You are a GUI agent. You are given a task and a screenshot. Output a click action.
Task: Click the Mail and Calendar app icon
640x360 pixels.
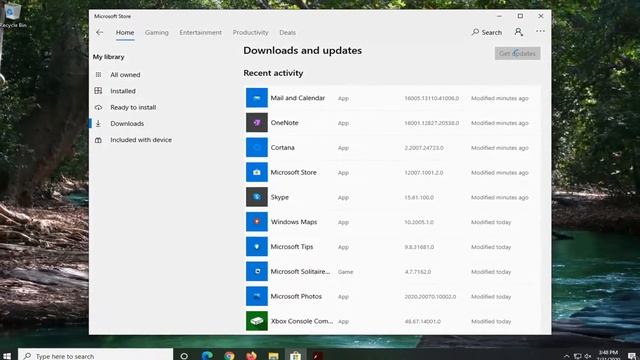coord(257,98)
